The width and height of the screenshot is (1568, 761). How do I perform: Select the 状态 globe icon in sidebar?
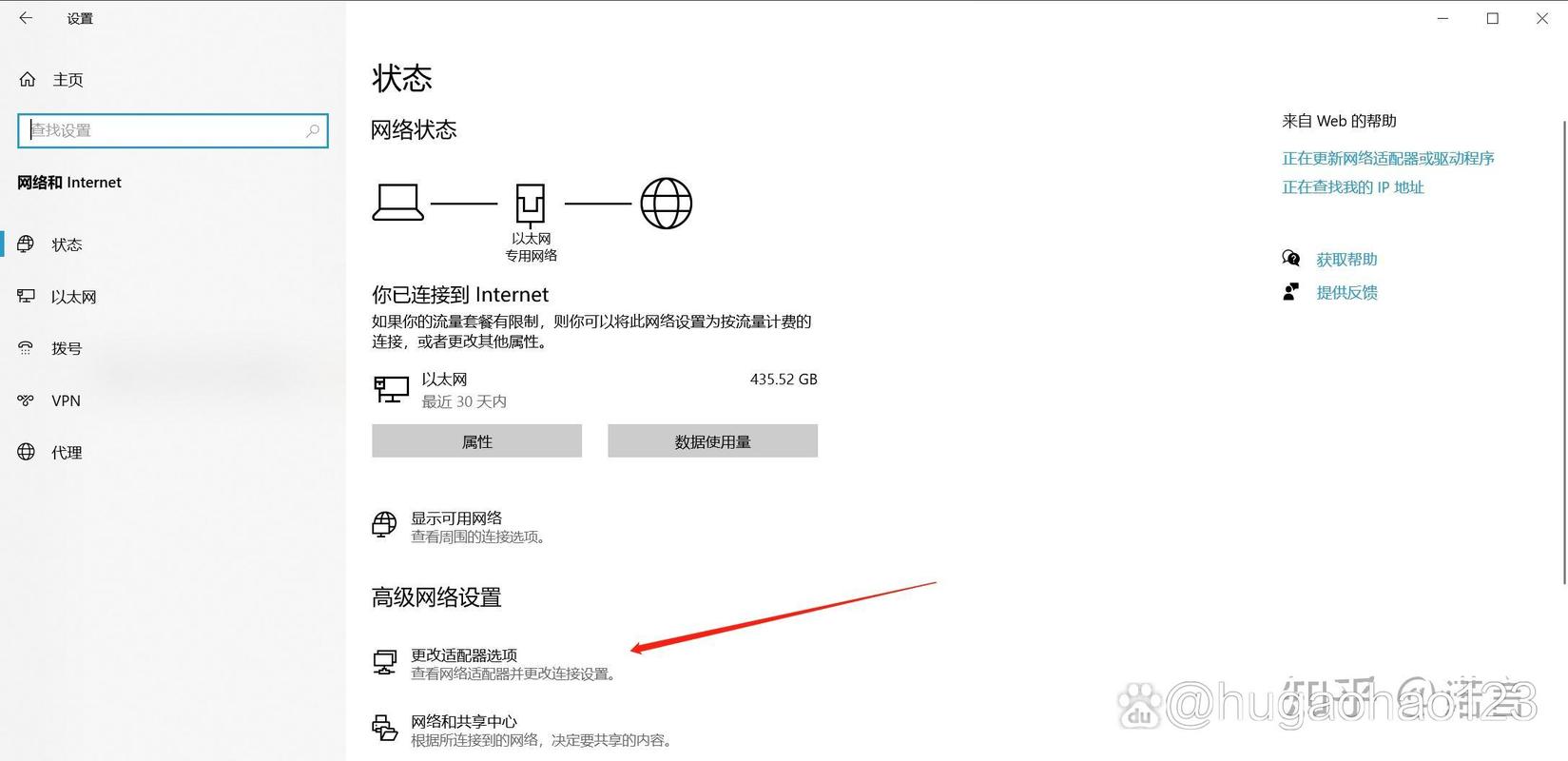click(26, 244)
